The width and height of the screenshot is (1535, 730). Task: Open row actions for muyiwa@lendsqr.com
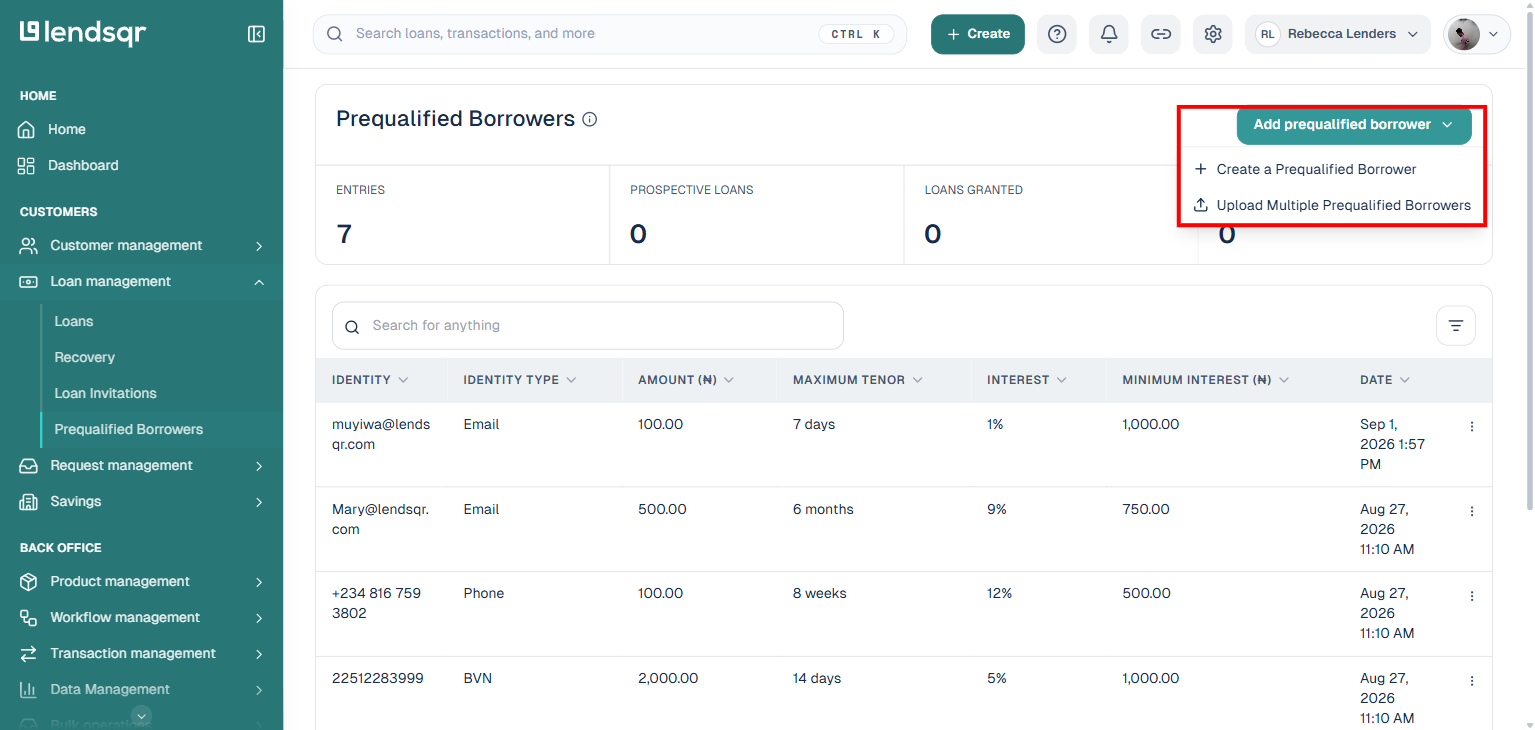1471,427
